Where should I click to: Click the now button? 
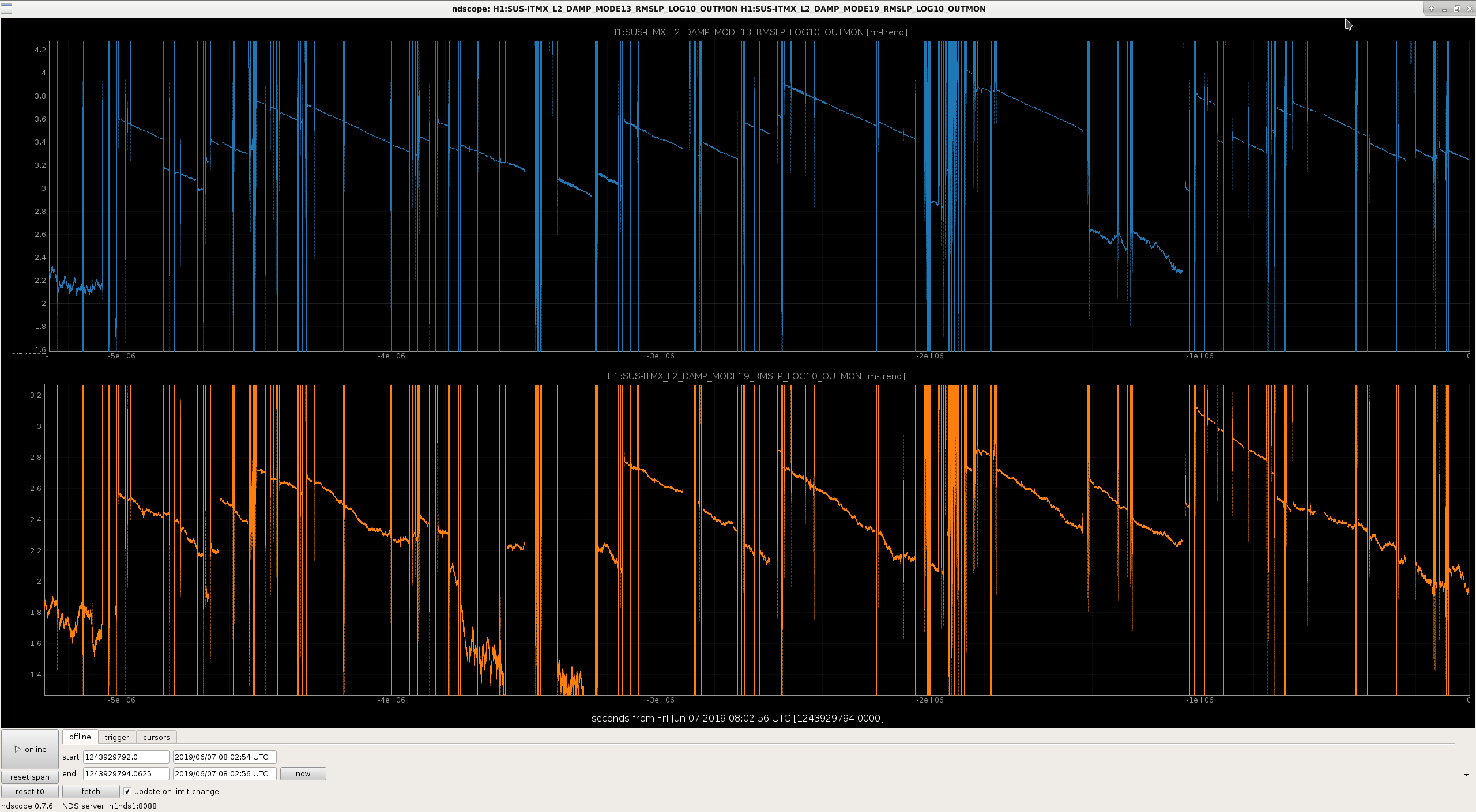click(x=303, y=773)
